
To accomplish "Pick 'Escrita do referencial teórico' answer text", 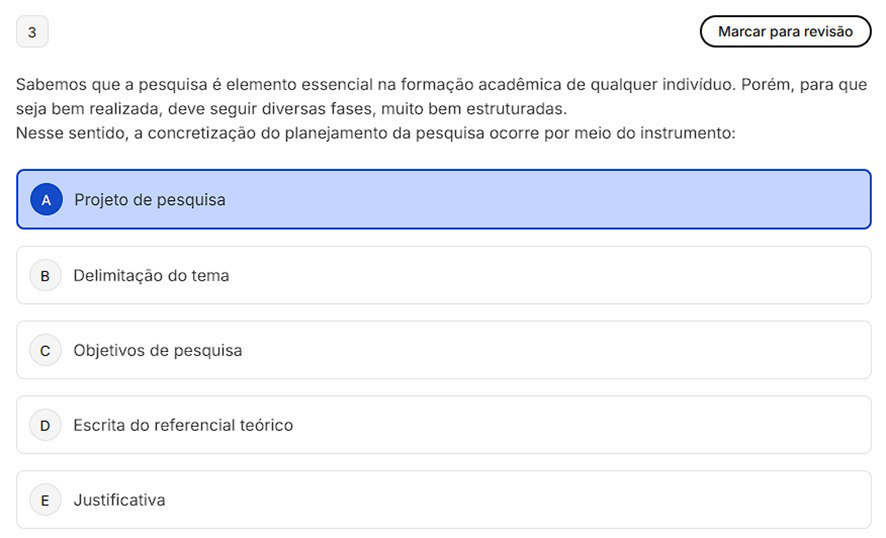I will click(x=183, y=425).
